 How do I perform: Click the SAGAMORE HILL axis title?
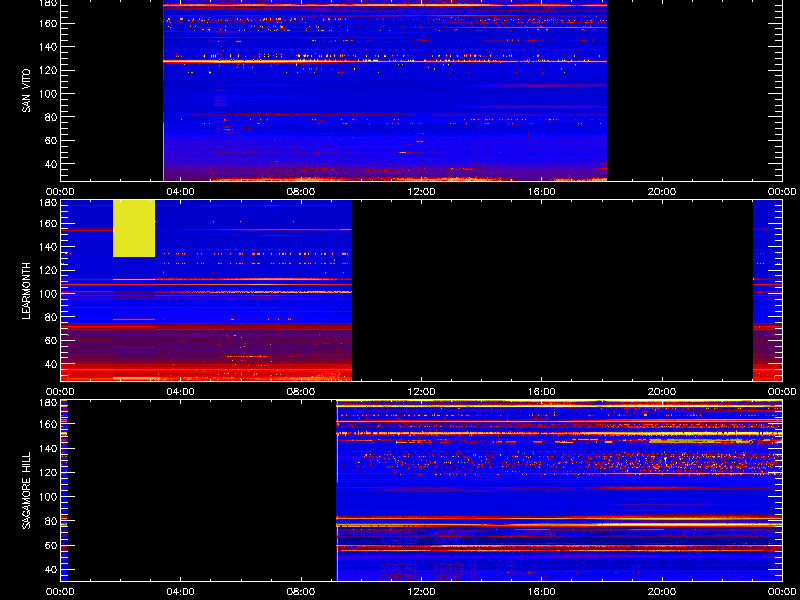click(x=26, y=490)
